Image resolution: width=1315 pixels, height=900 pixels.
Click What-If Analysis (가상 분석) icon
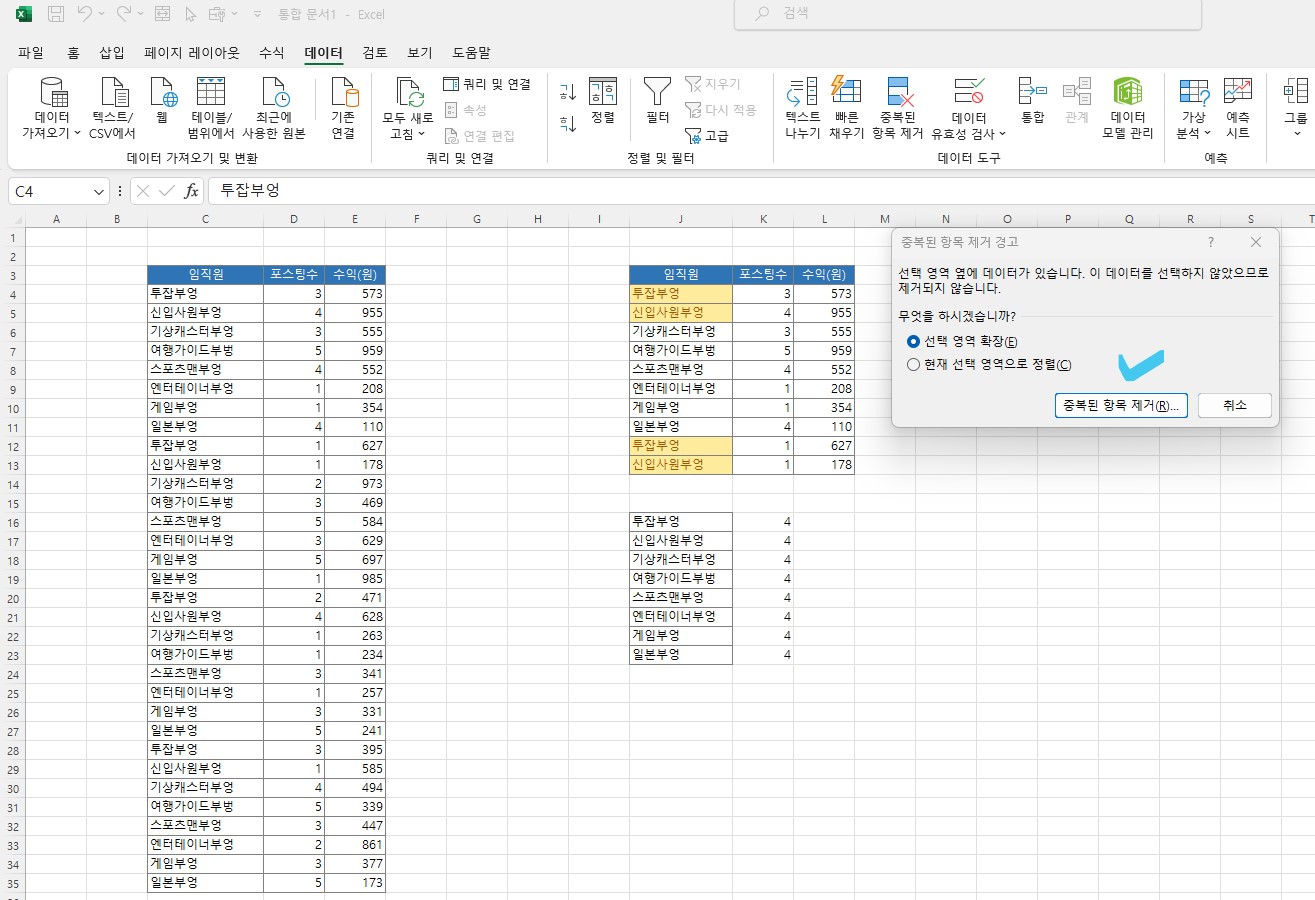pyautogui.click(x=1193, y=92)
